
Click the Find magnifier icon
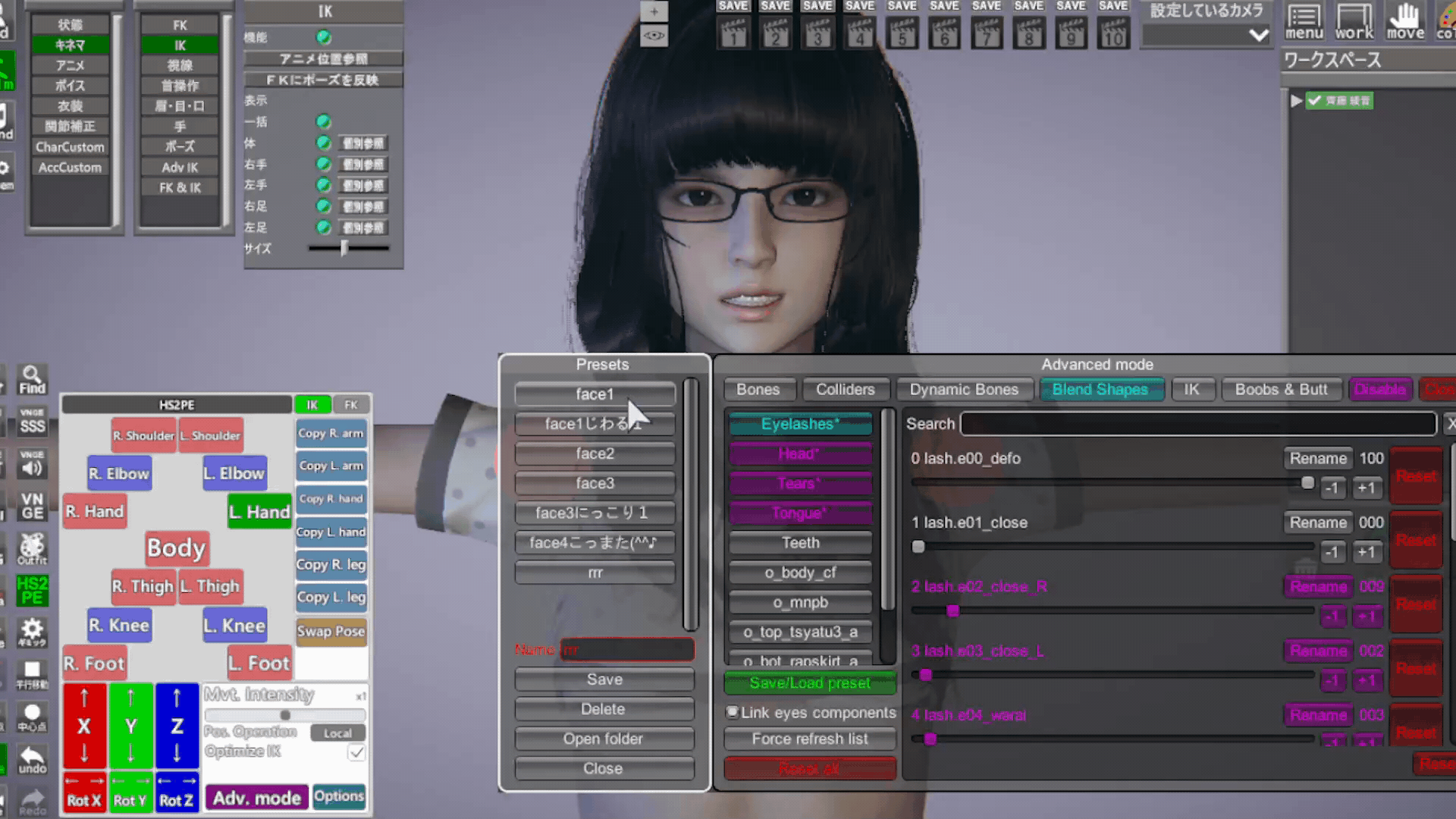32,379
